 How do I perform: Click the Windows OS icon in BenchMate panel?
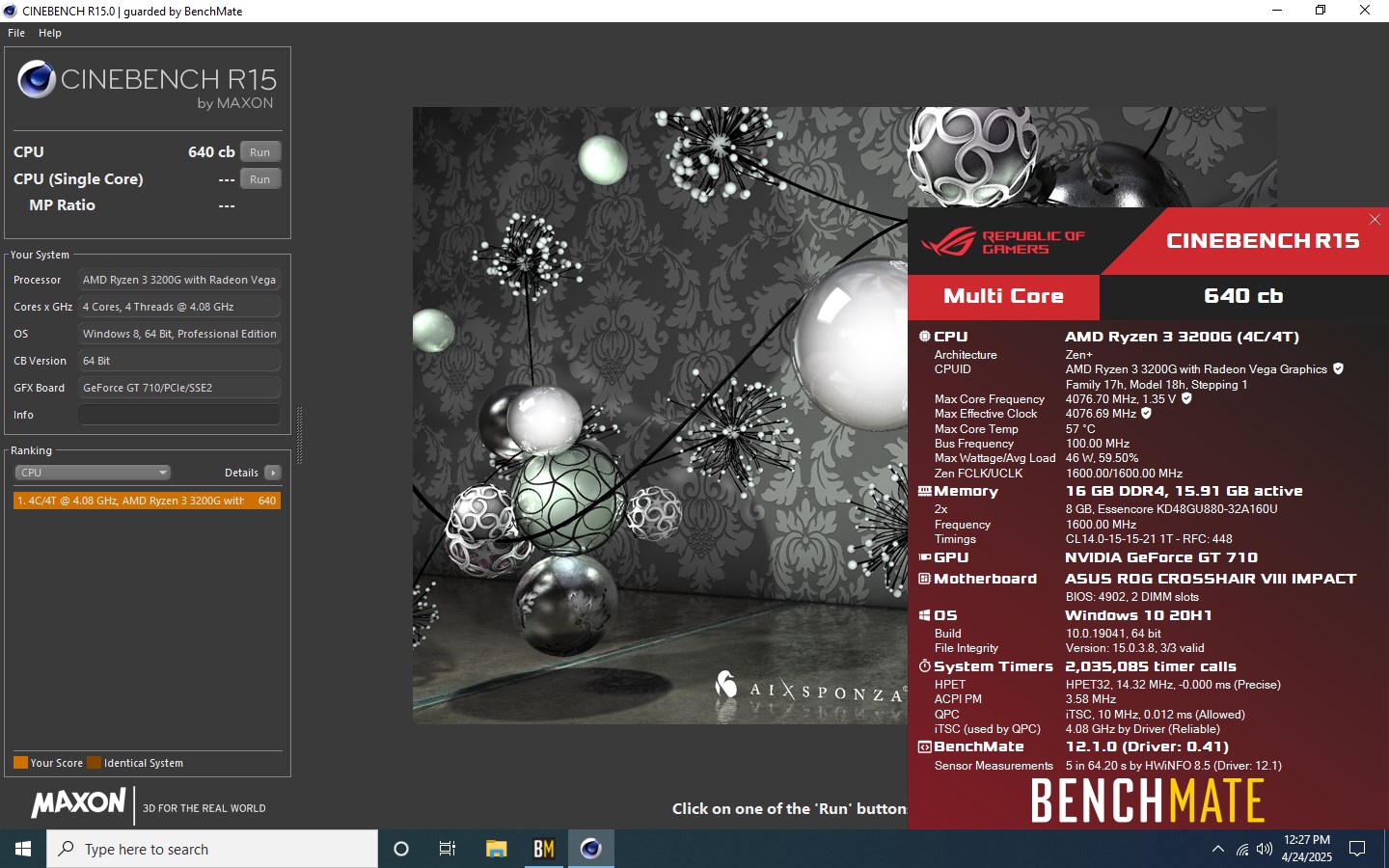[x=924, y=615]
